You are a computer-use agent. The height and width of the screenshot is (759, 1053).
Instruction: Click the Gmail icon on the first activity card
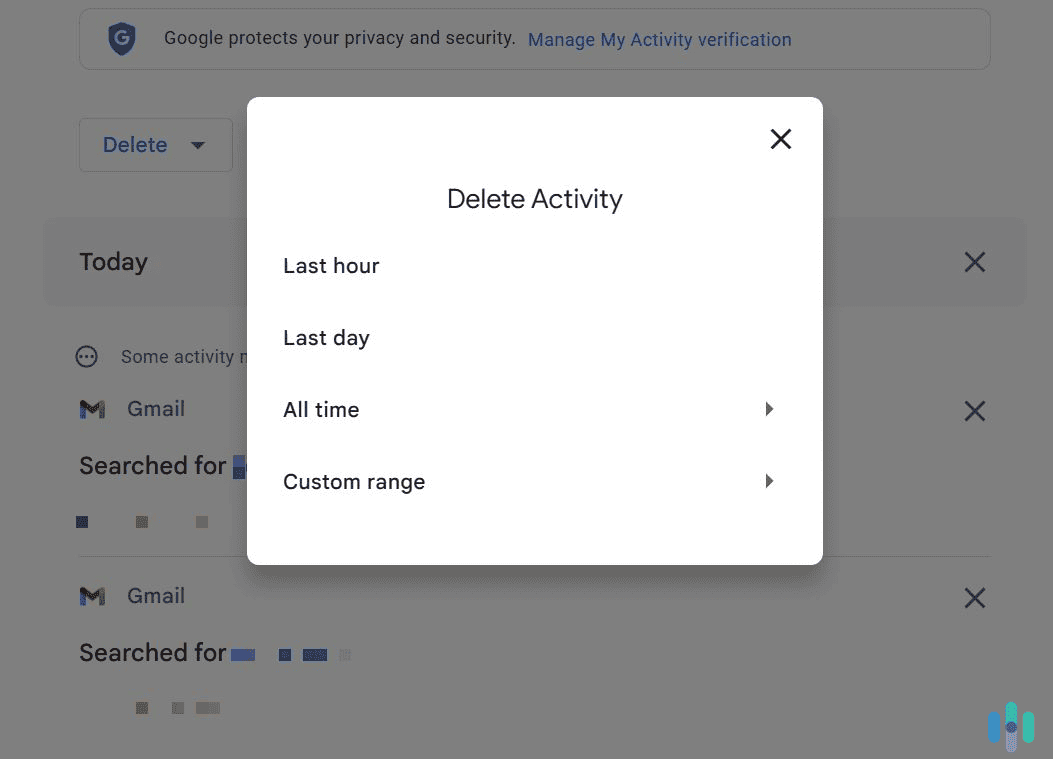[92, 409]
